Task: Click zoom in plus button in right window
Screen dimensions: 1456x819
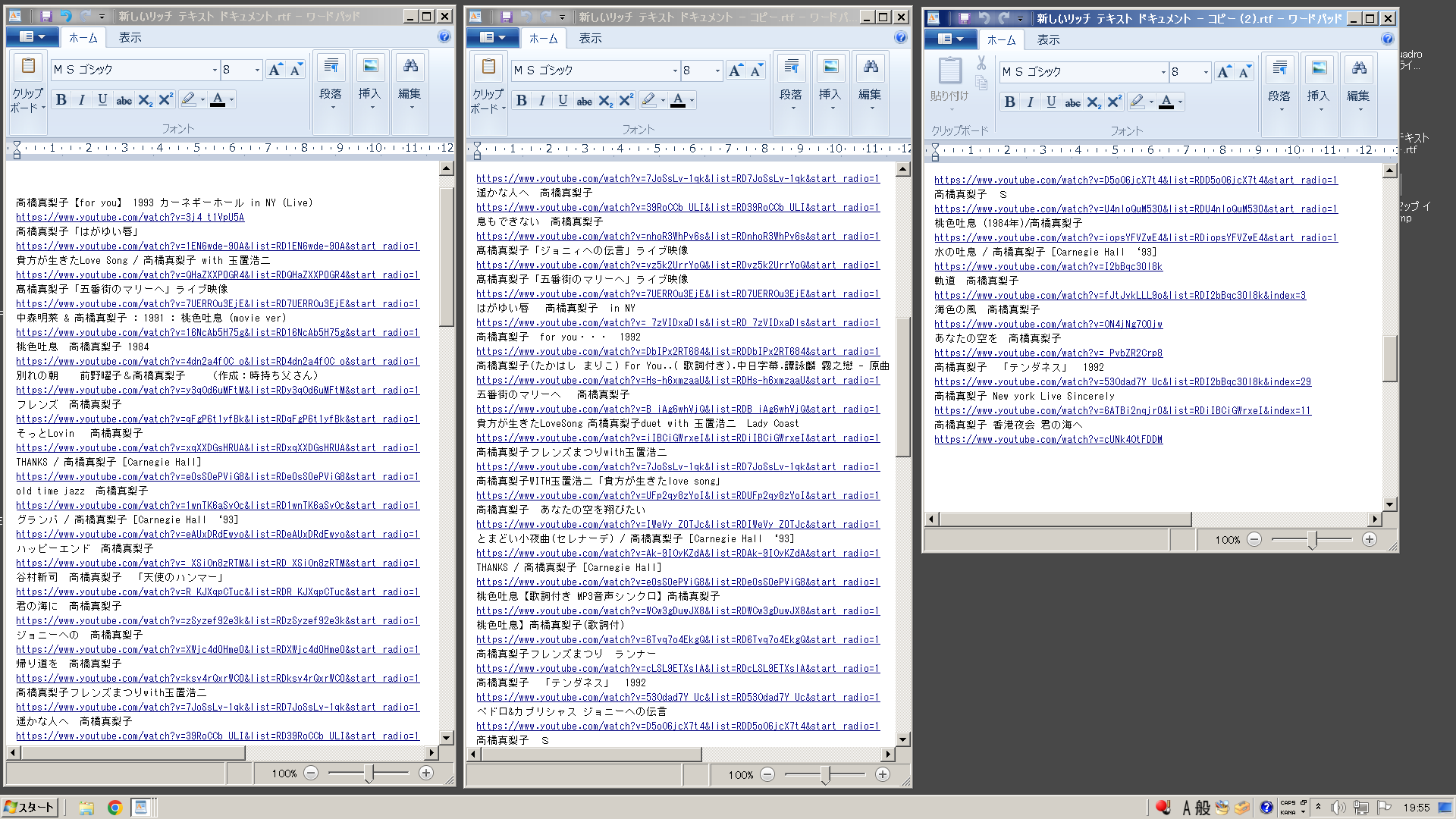Action: pyautogui.click(x=1369, y=539)
